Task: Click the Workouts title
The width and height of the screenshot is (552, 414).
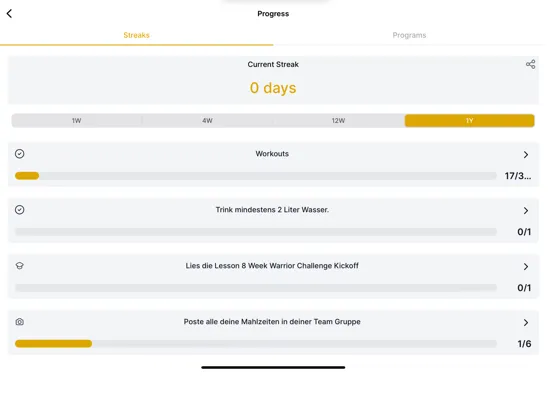Action: pos(272,154)
